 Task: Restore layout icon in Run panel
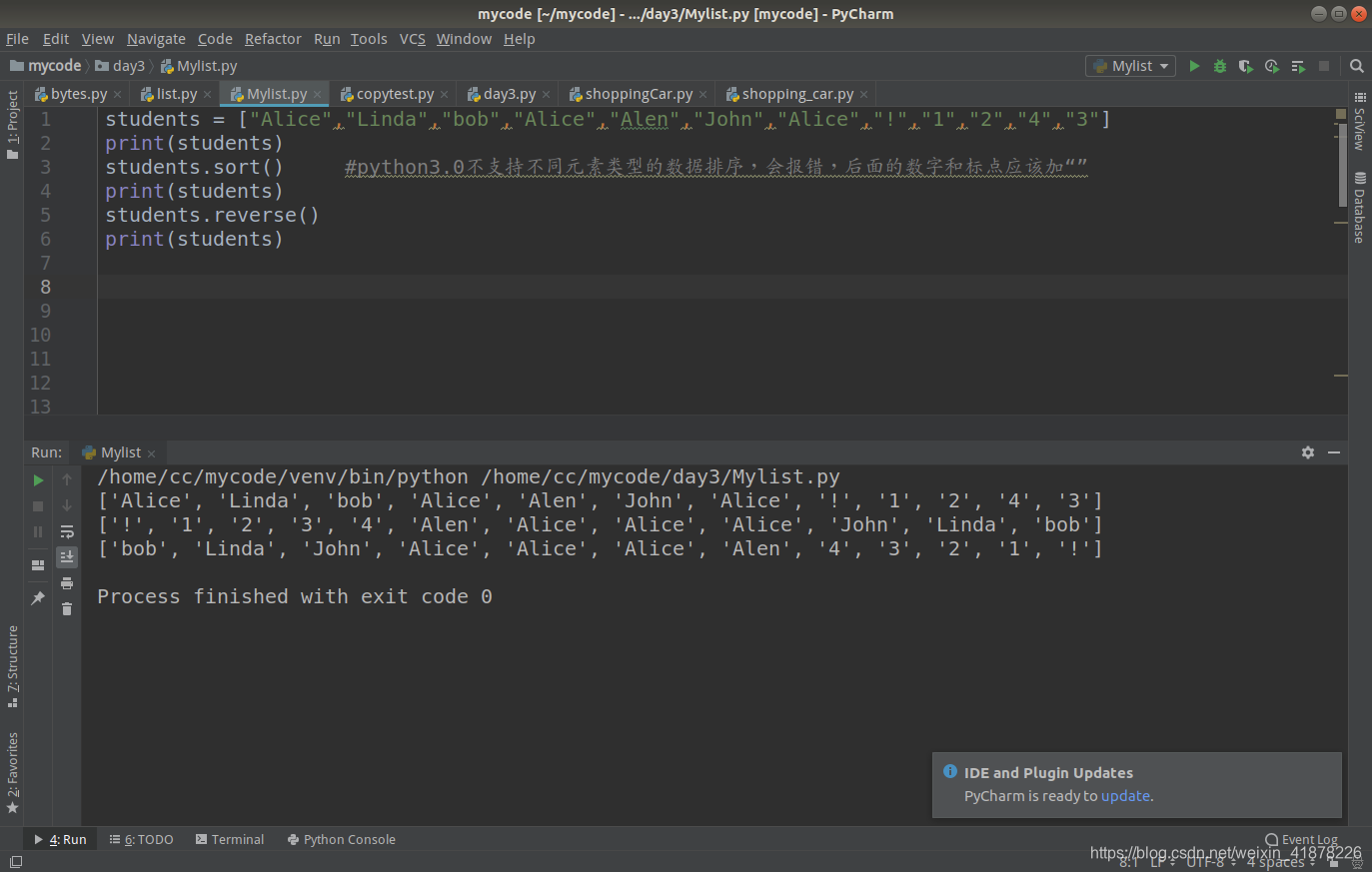(38, 565)
